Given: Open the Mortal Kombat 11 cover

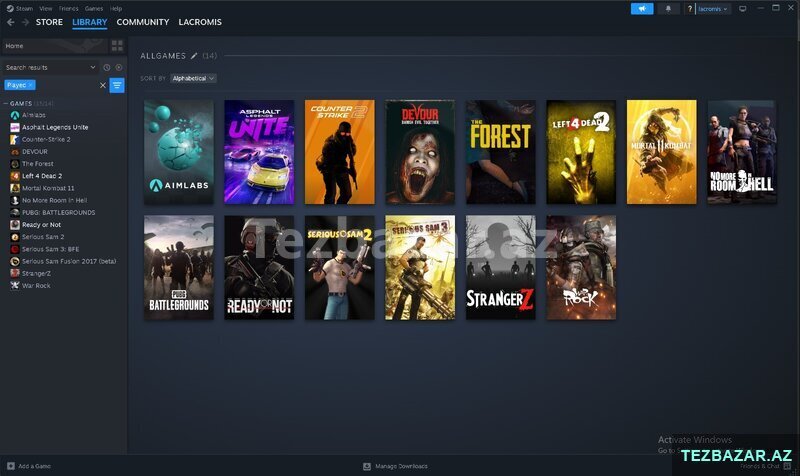Looking at the screenshot, I should tap(662, 152).
